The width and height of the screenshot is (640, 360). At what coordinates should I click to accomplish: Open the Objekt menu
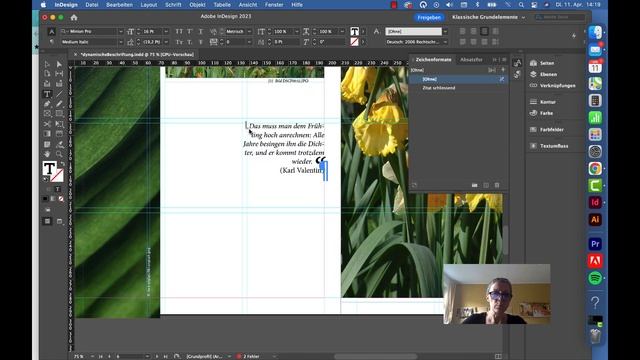198,5
